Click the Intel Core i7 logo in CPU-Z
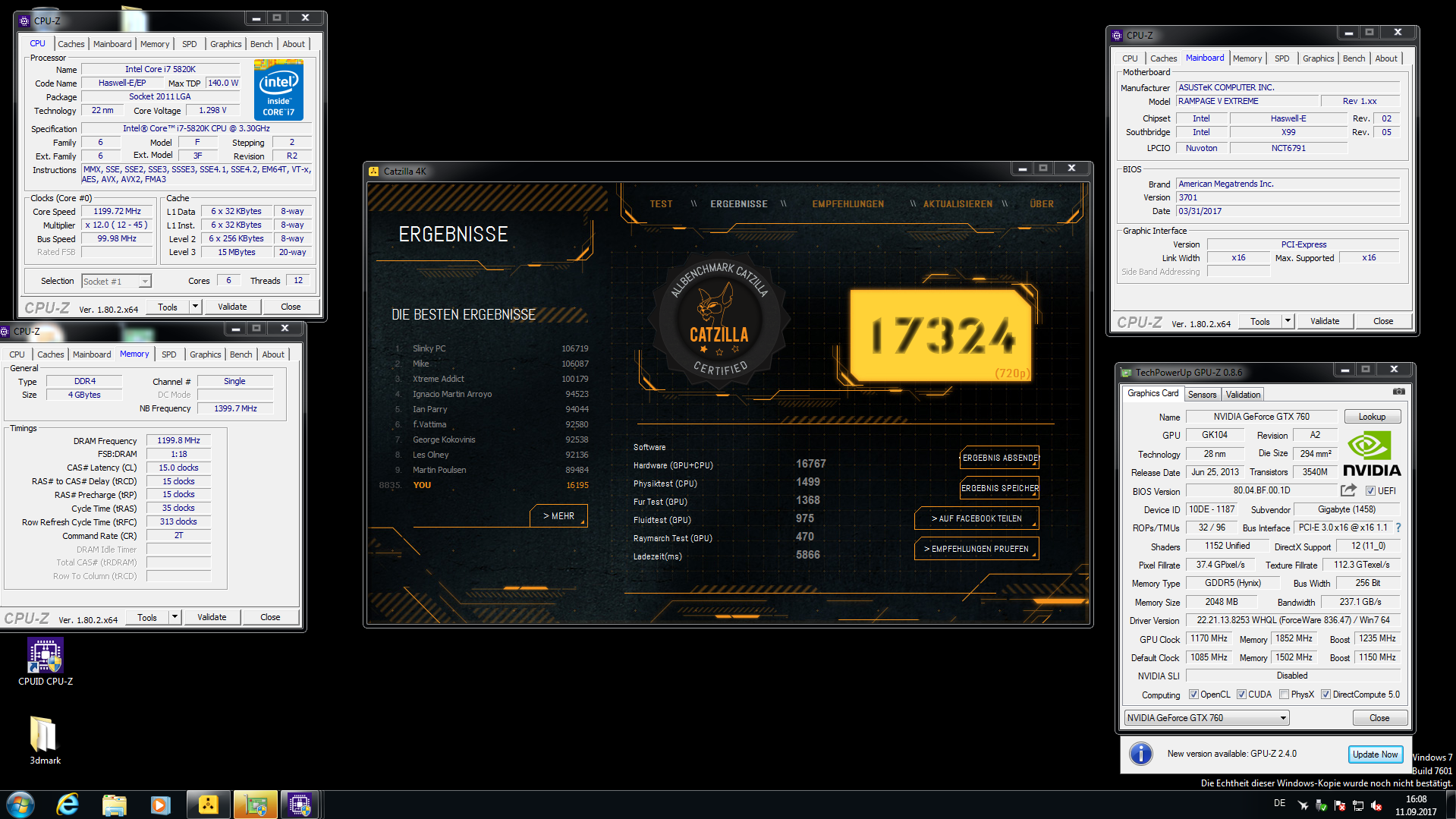This screenshot has width=1456, height=819. click(x=278, y=91)
